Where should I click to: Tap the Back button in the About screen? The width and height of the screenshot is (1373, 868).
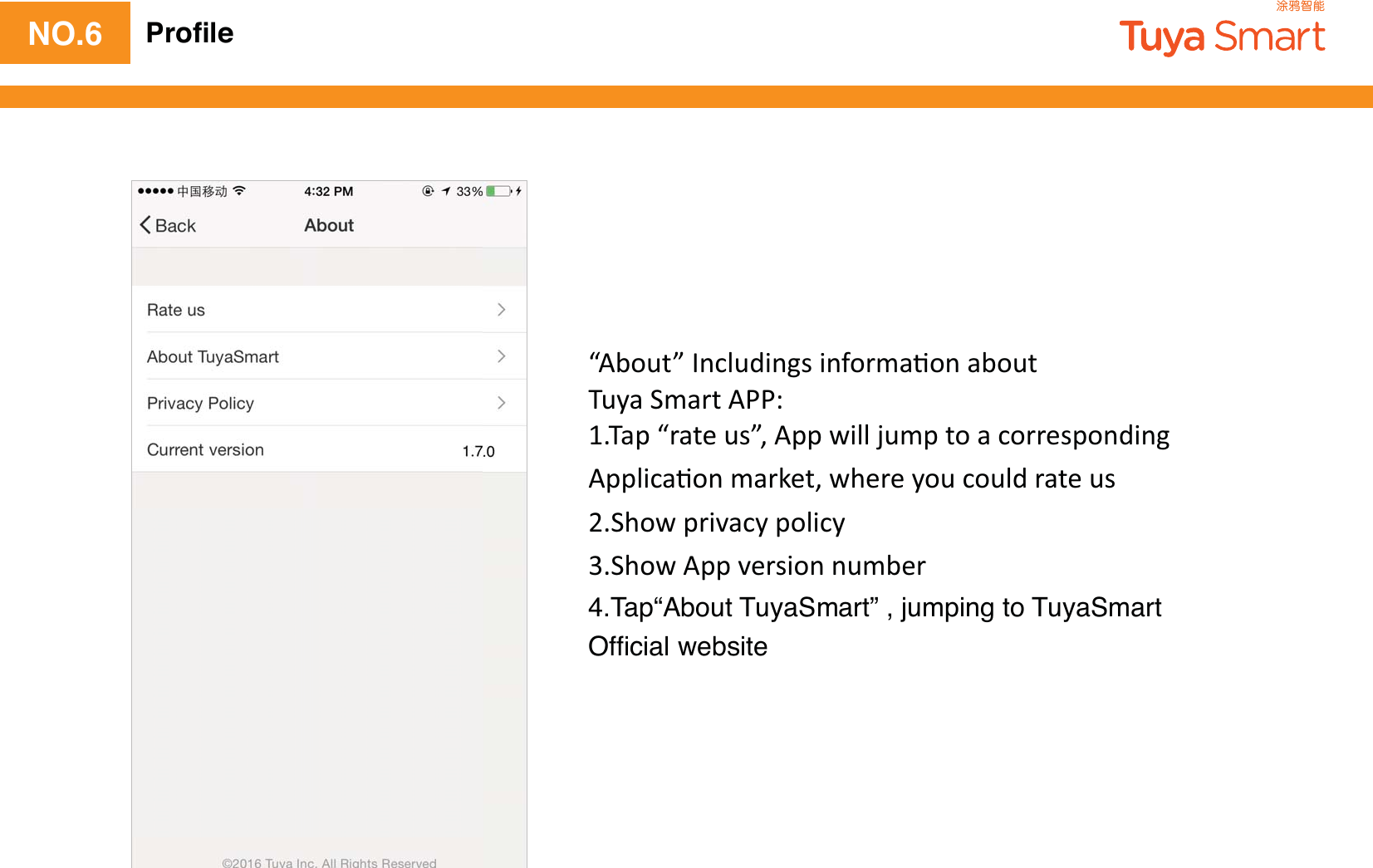click(x=168, y=226)
